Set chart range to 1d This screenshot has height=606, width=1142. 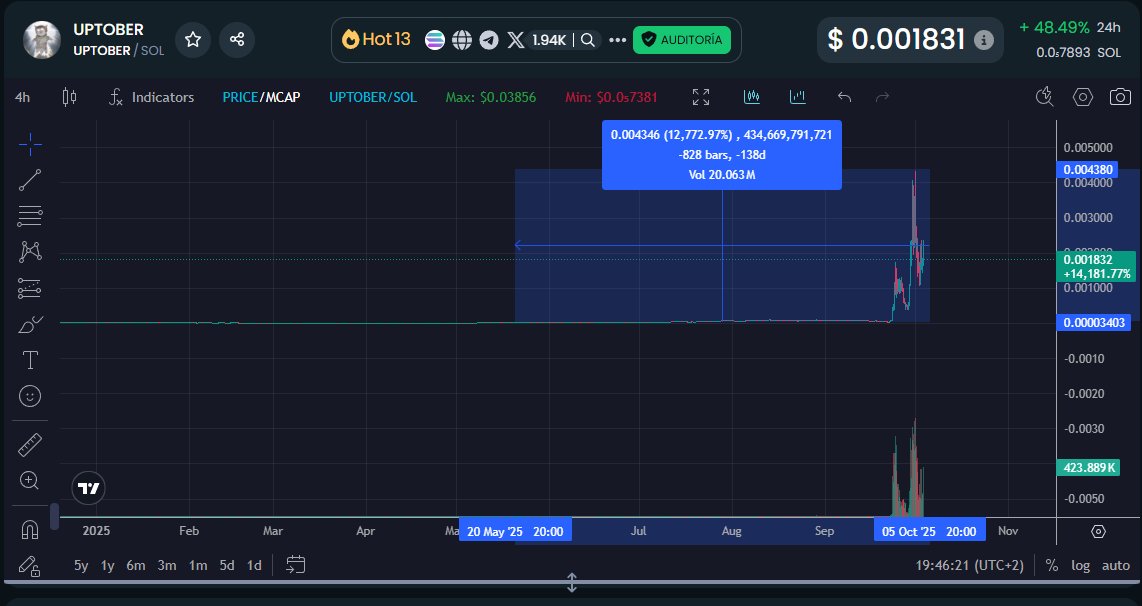(254, 565)
